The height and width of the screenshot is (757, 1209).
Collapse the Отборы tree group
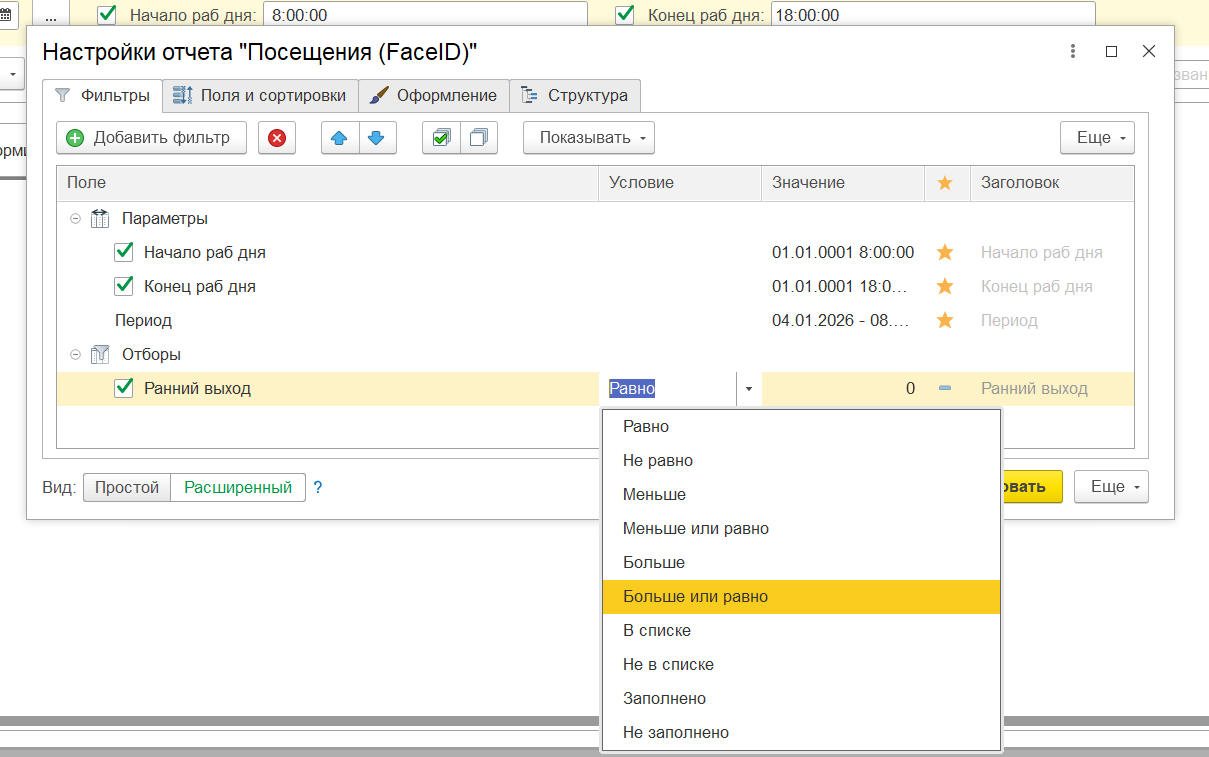click(x=76, y=355)
